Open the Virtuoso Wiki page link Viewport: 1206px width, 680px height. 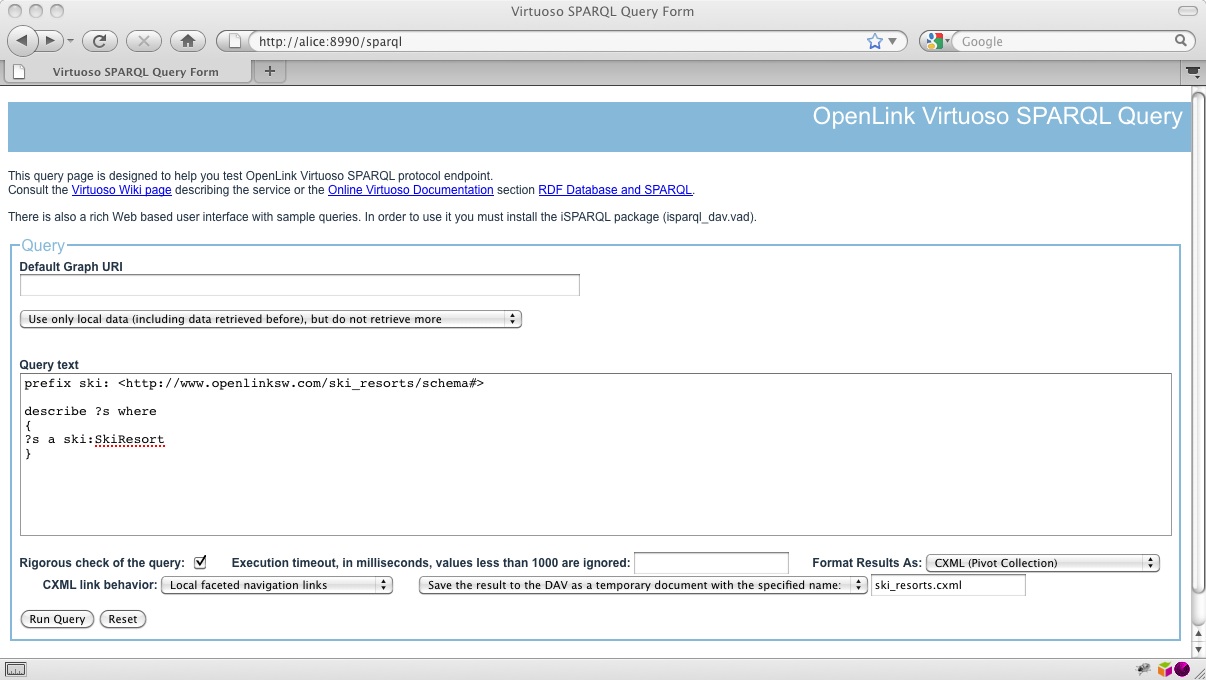(122, 189)
